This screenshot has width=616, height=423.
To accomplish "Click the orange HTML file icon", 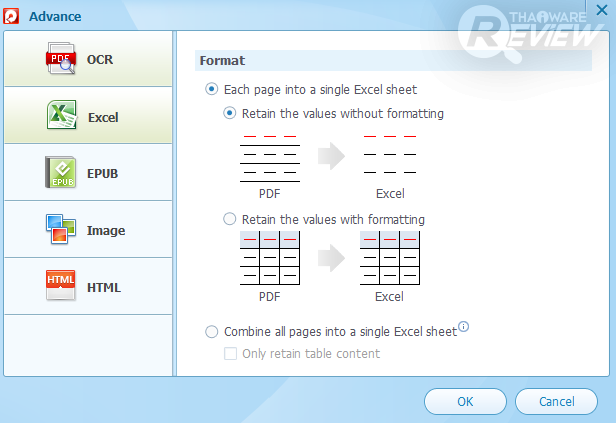I will [x=60, y=286].
